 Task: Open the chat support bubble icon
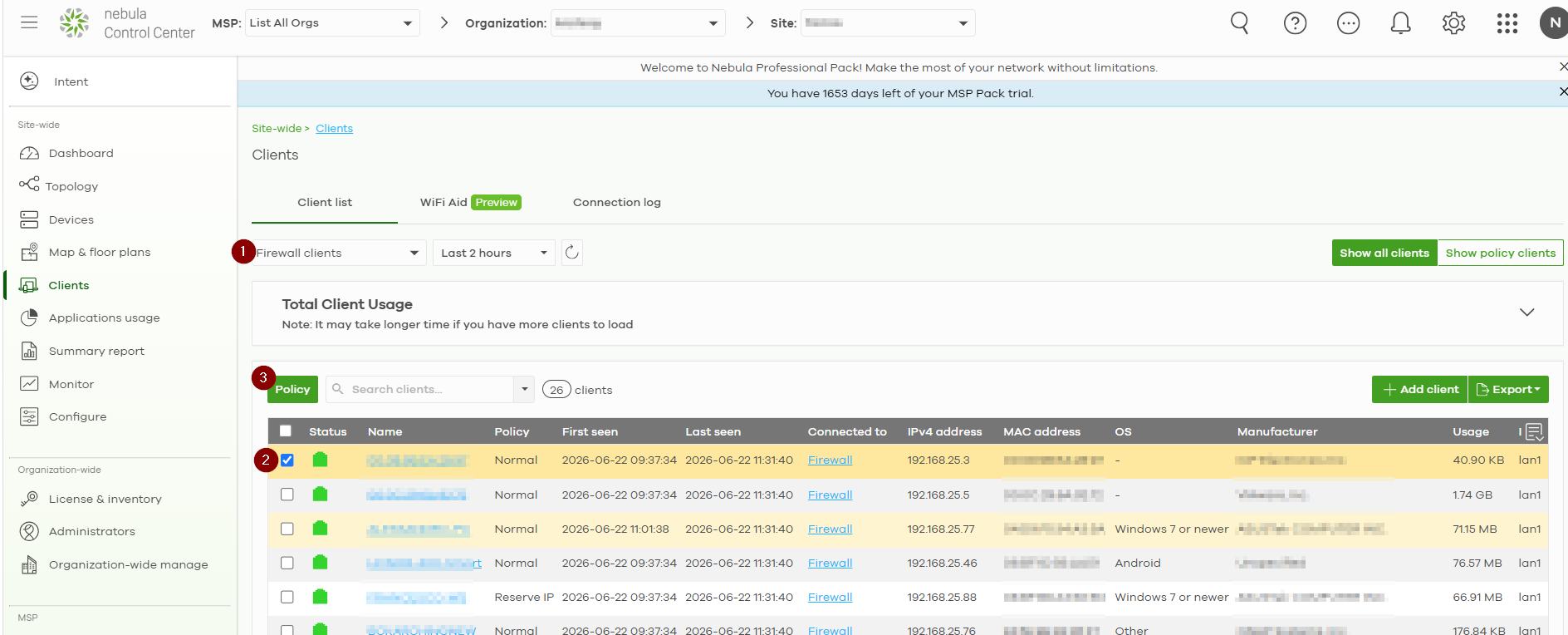coord(1348,23)
